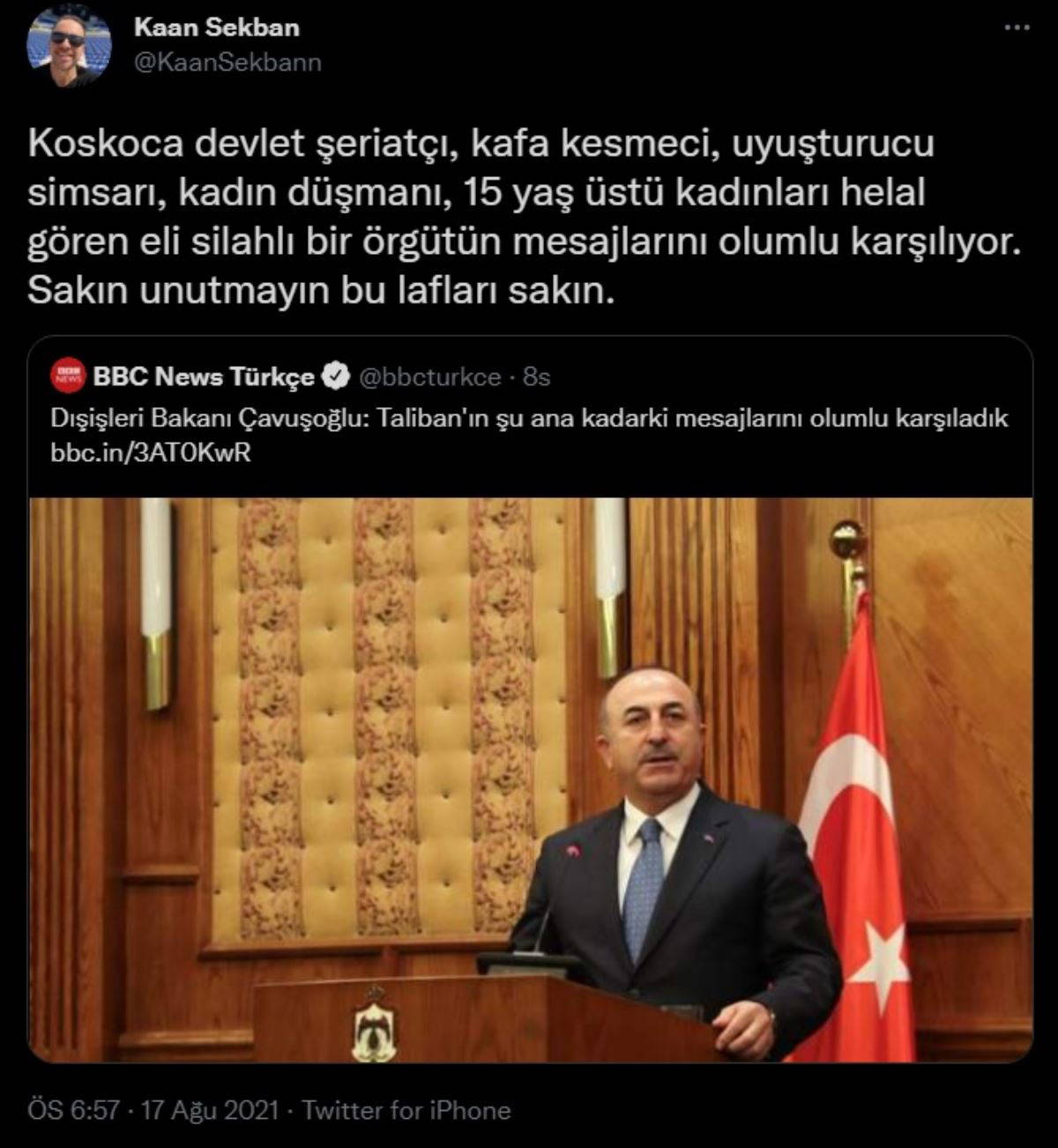This screenshot has width=1058, height=1148.
Task: Click the sentence Sakın unutmayın bu lafları sakın
Action: [319, 293]
